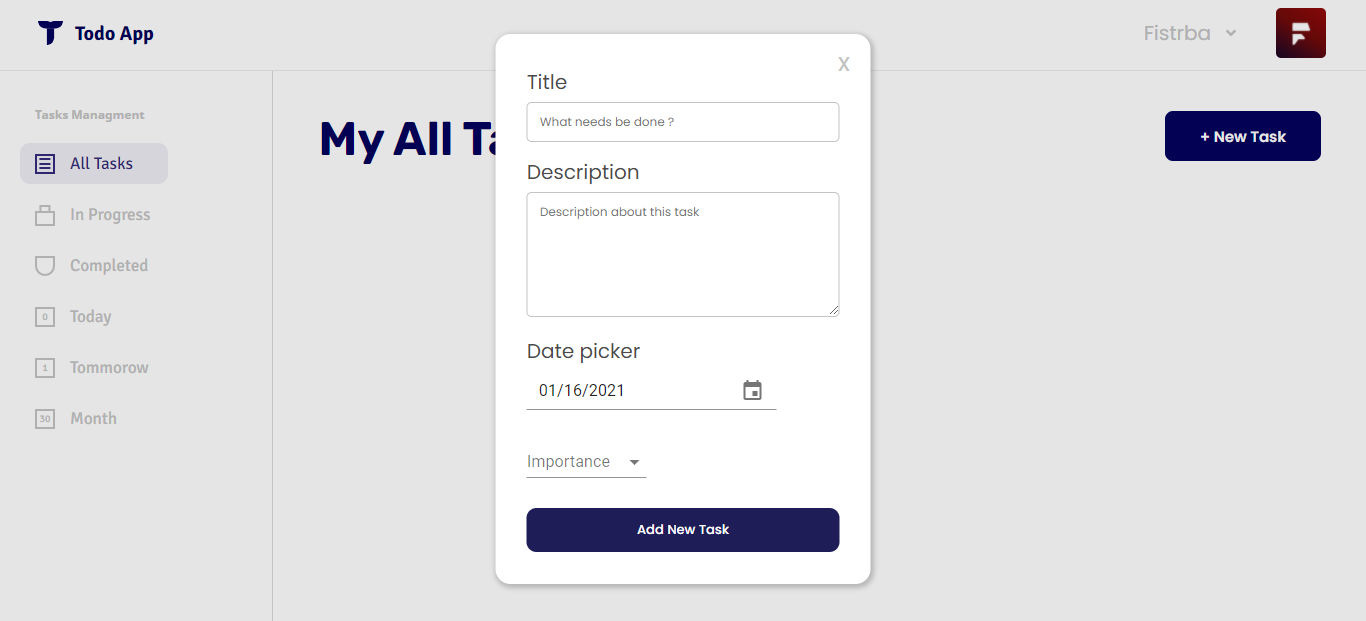Open the date picker calendar icon

click(753, 391)
